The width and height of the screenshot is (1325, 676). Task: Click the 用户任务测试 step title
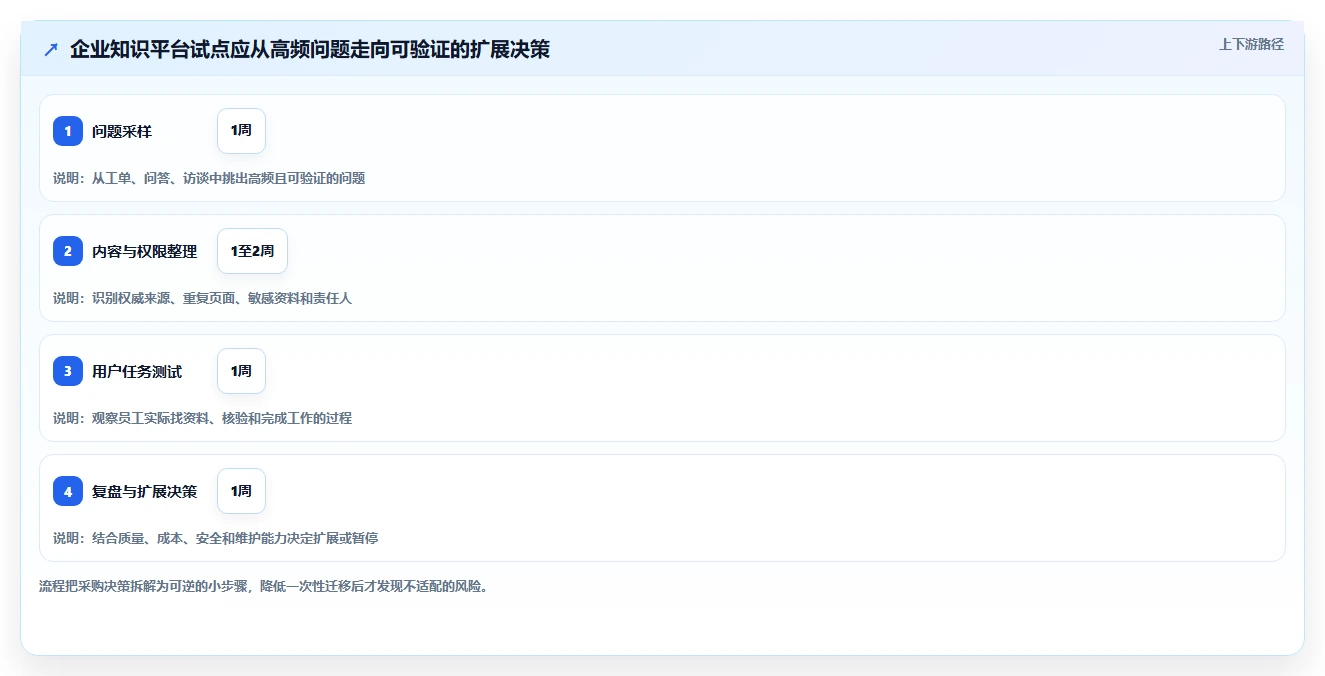coord(137,371)
